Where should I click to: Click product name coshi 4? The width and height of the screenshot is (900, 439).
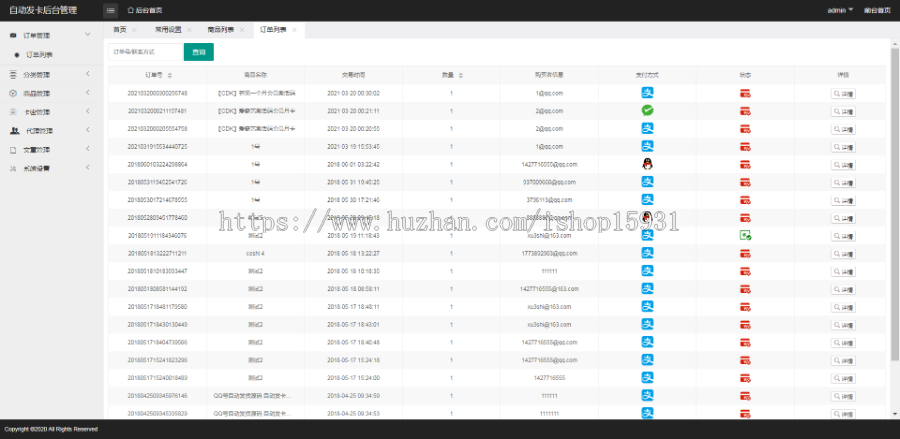(255, 253)
